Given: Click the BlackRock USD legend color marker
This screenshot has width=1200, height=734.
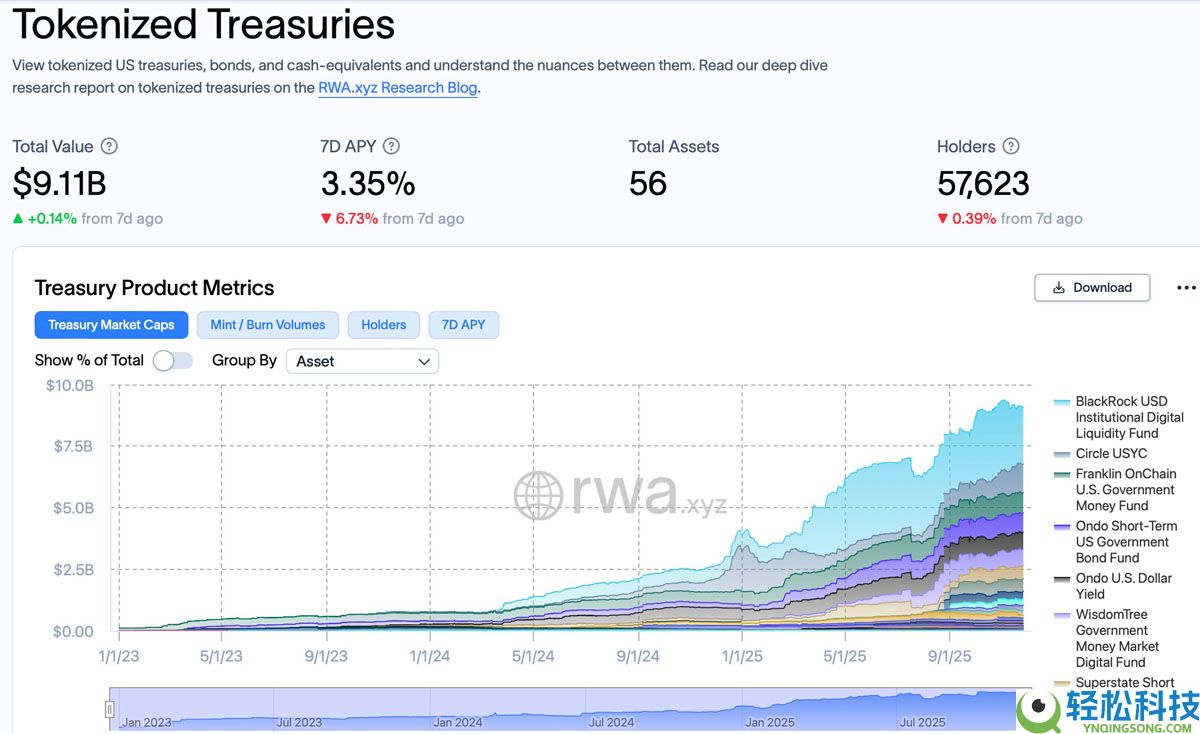Looking at the screenshot, I should pos(1062,402).
